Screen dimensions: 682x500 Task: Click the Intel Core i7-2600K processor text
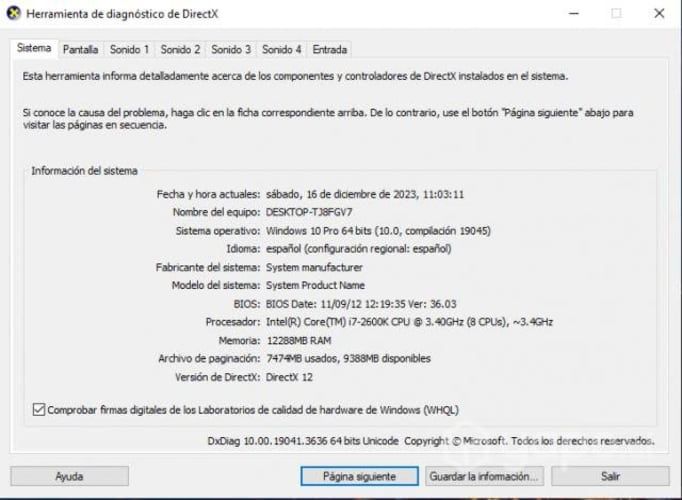pyautogui.click(x=409, y=322)
